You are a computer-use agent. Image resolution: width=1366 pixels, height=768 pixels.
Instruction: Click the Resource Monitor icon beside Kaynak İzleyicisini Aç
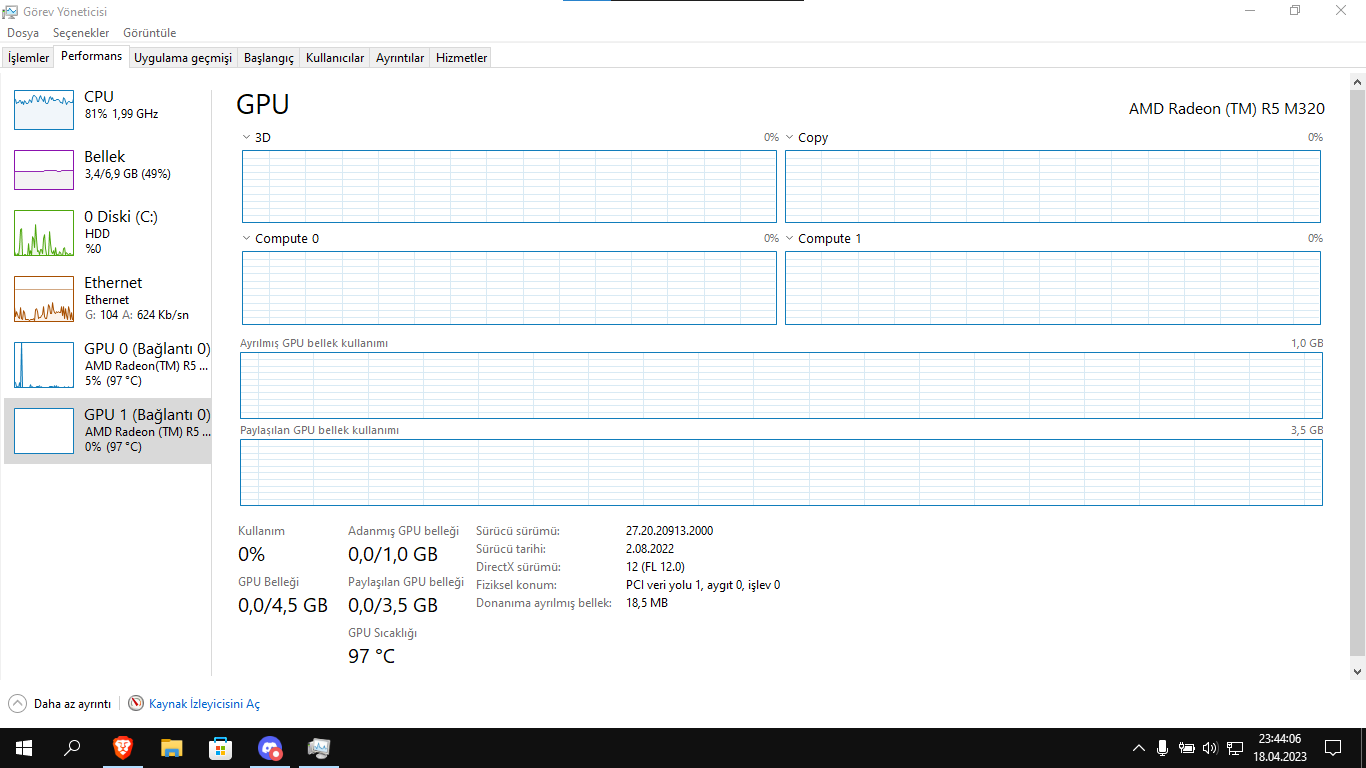[136, 704]
